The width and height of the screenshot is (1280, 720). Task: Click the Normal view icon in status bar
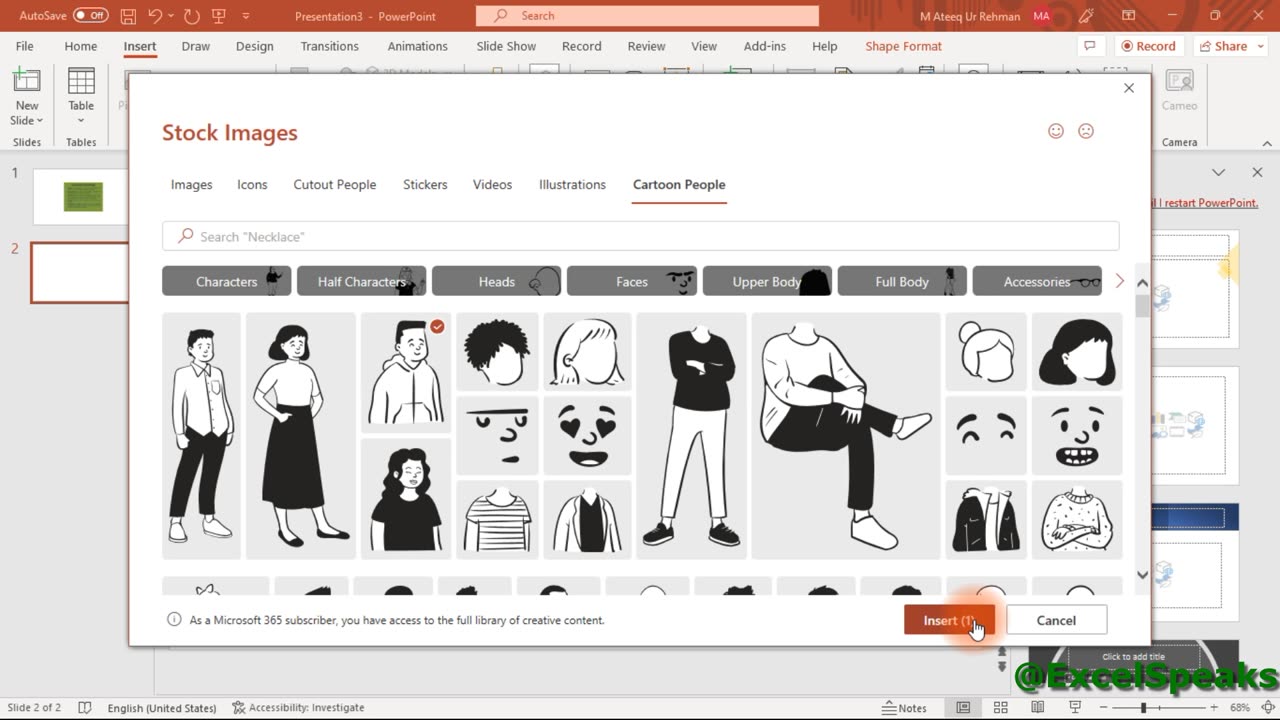(963, 707)
